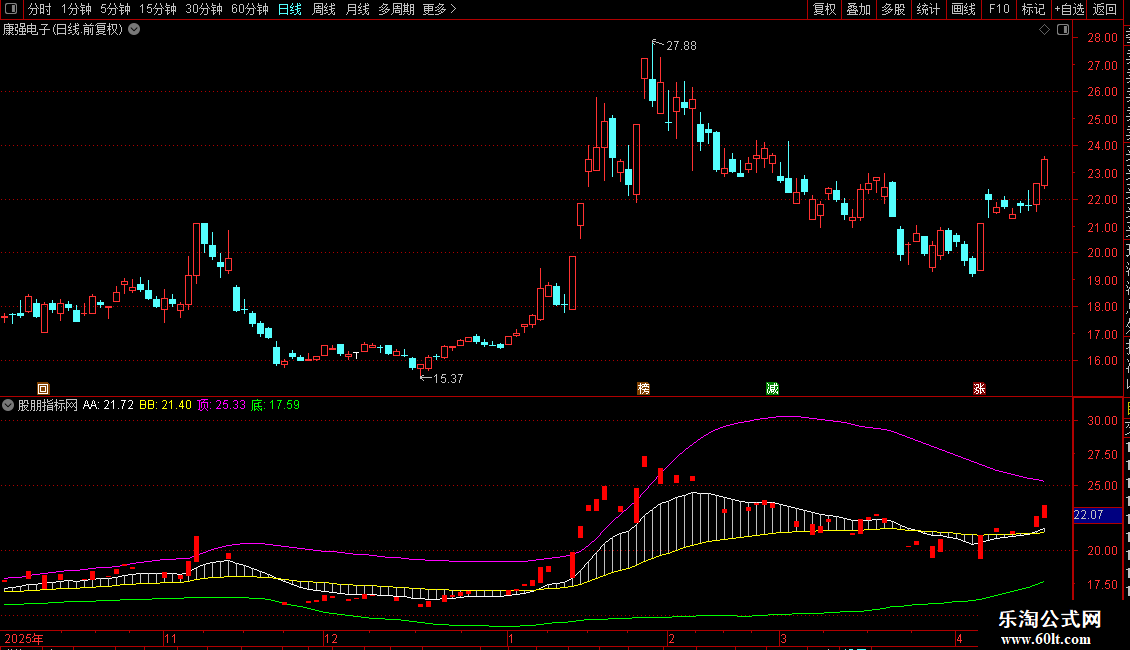Toggle side panel icon in chart header

(x=1062, y=30)
